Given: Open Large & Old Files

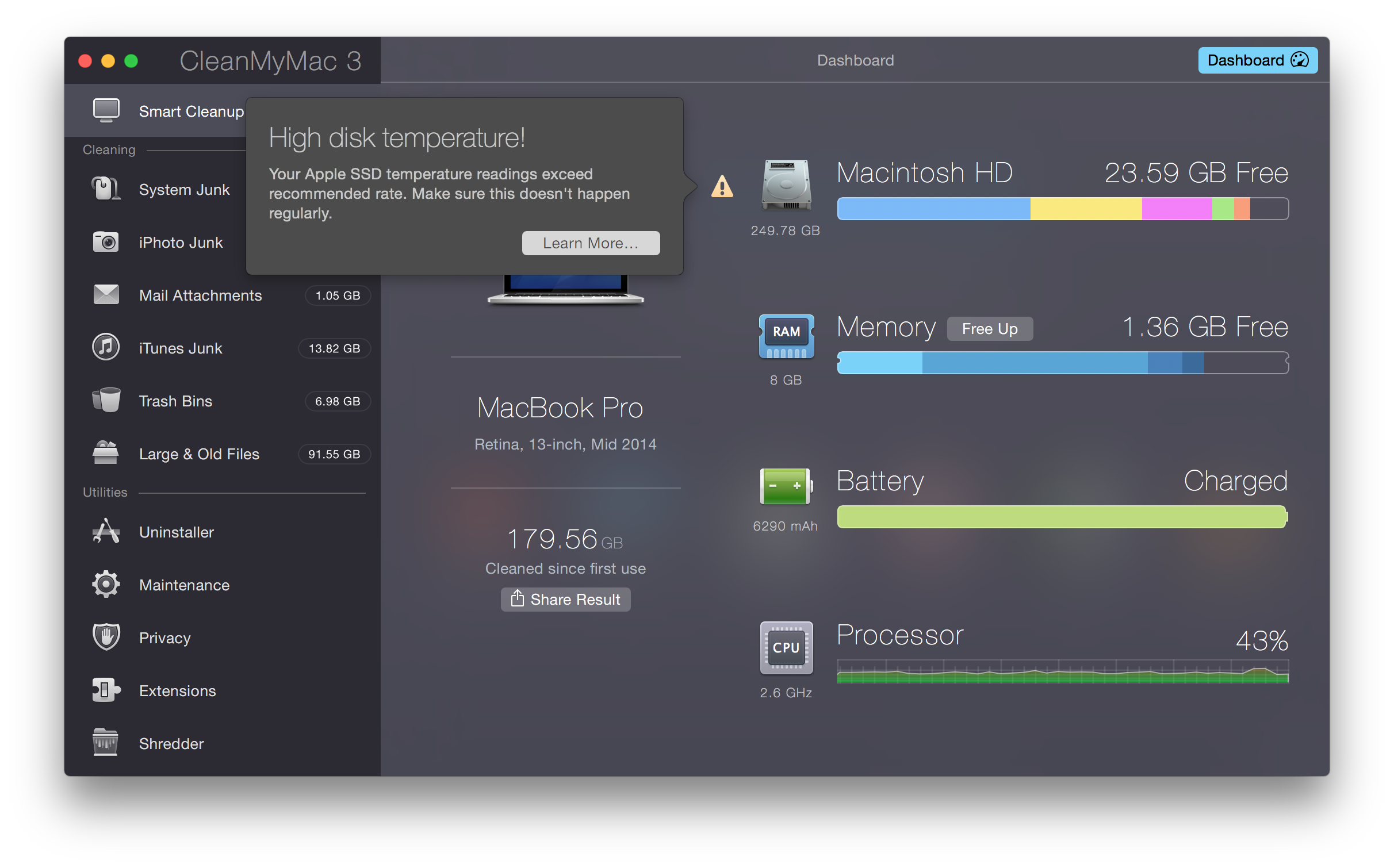Looking at the screenshot, I should 199,454.
